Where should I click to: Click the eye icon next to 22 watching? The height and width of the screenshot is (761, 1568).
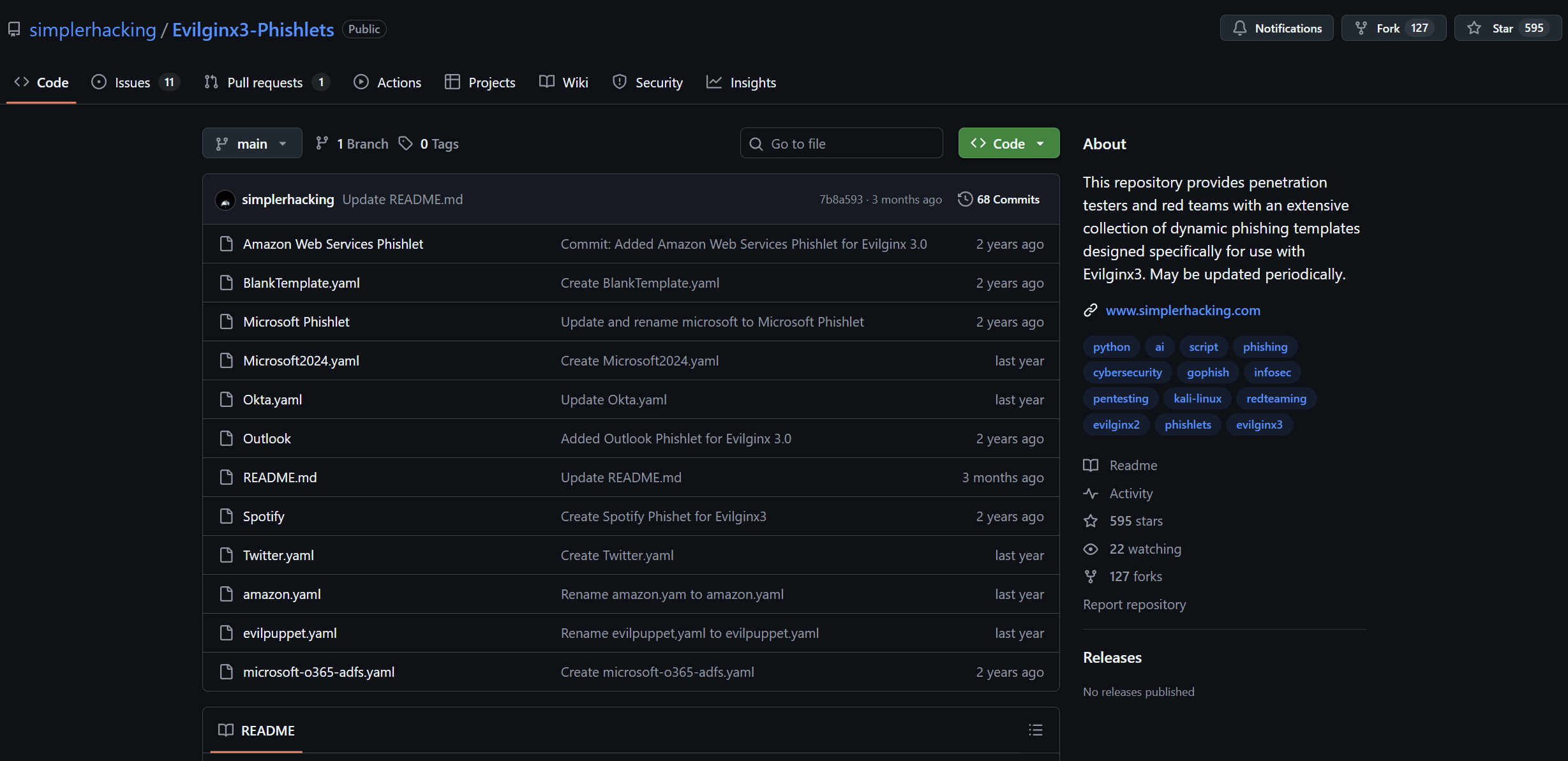[x=1091, y=549]
